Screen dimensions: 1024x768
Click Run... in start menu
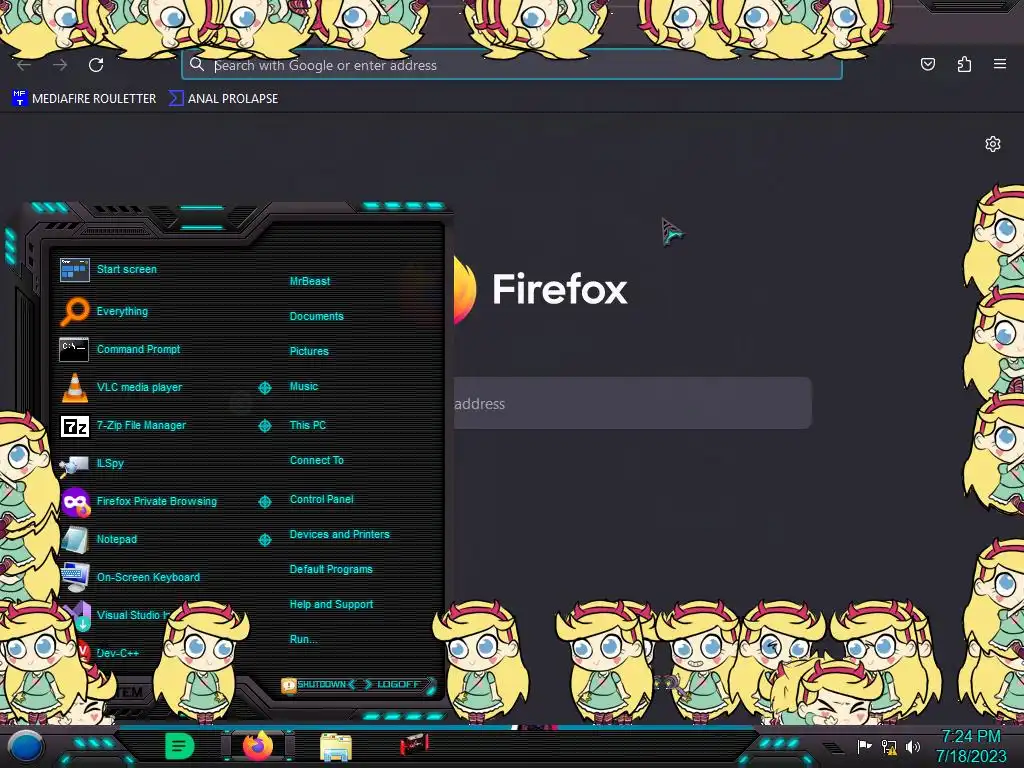[304, 639]
